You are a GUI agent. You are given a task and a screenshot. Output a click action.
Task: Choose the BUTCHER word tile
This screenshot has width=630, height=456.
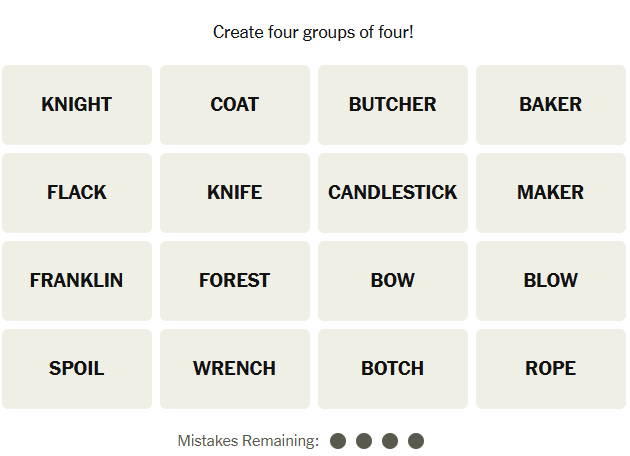[x=393, y=105]
